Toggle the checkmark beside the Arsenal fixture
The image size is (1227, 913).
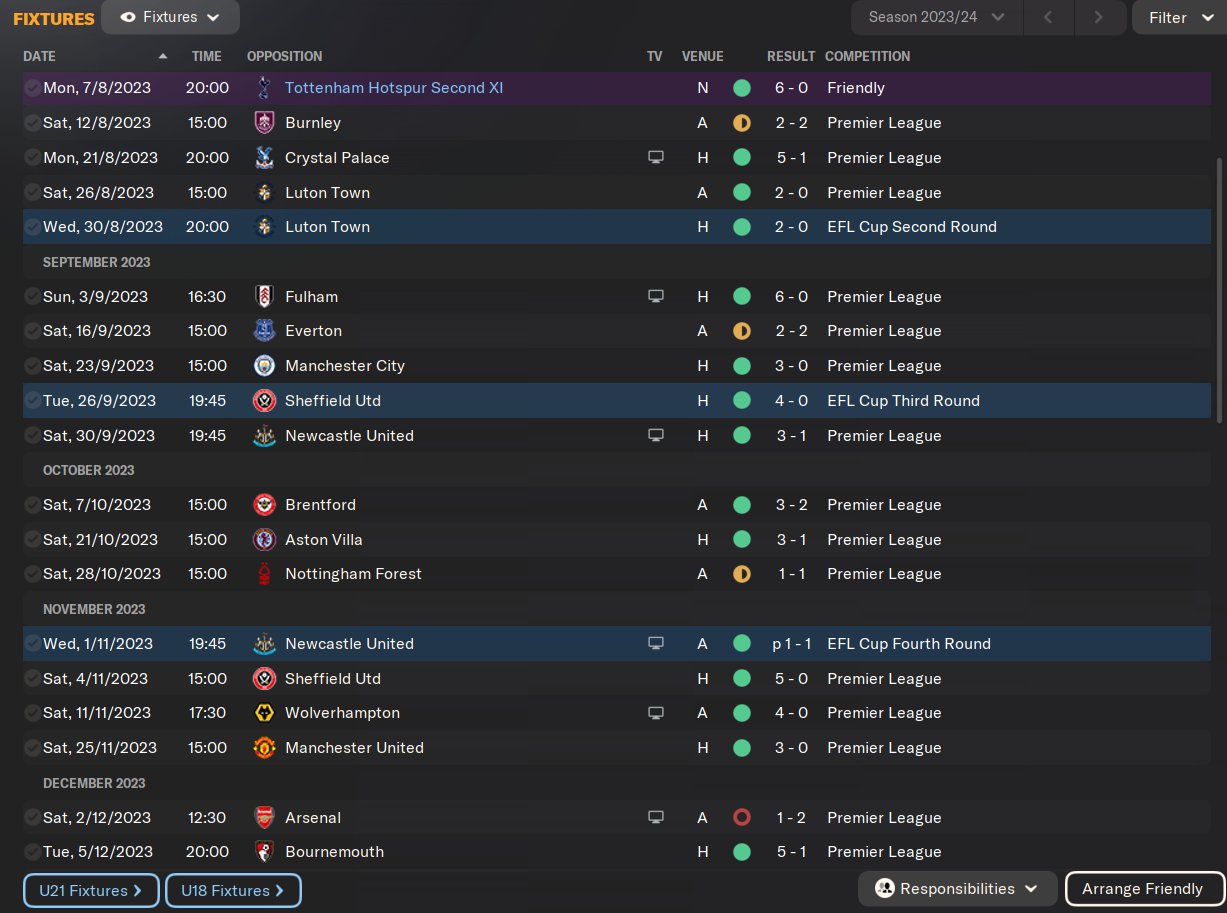pos(33,818)
